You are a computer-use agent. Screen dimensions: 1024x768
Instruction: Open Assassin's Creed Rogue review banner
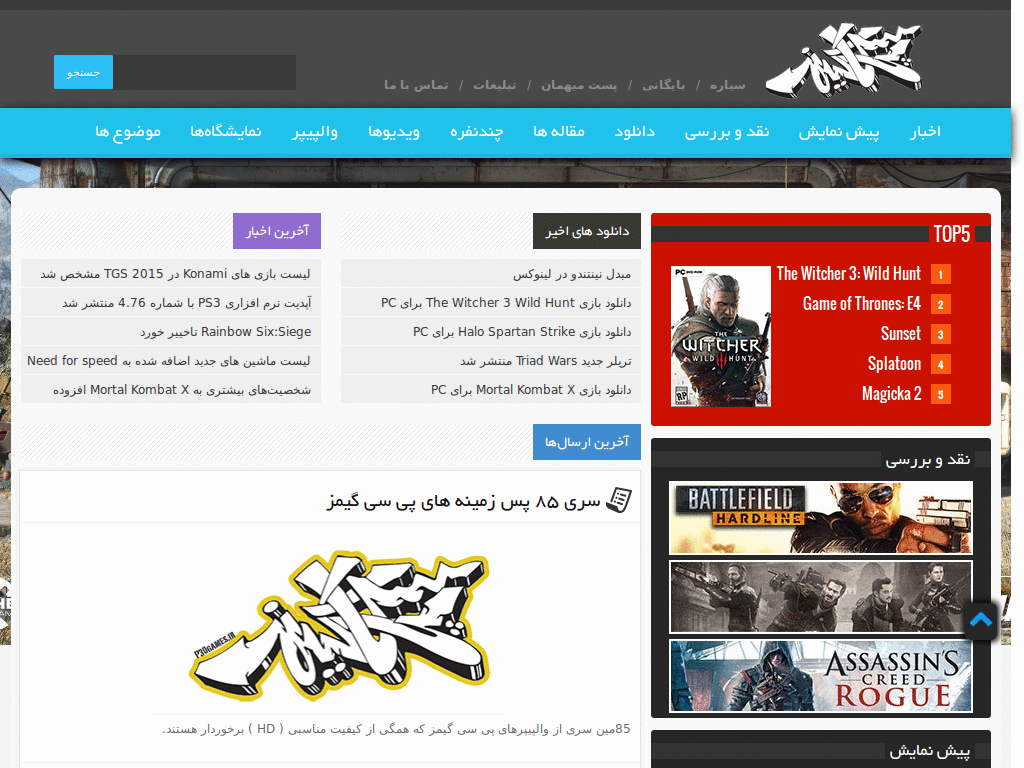821,676
